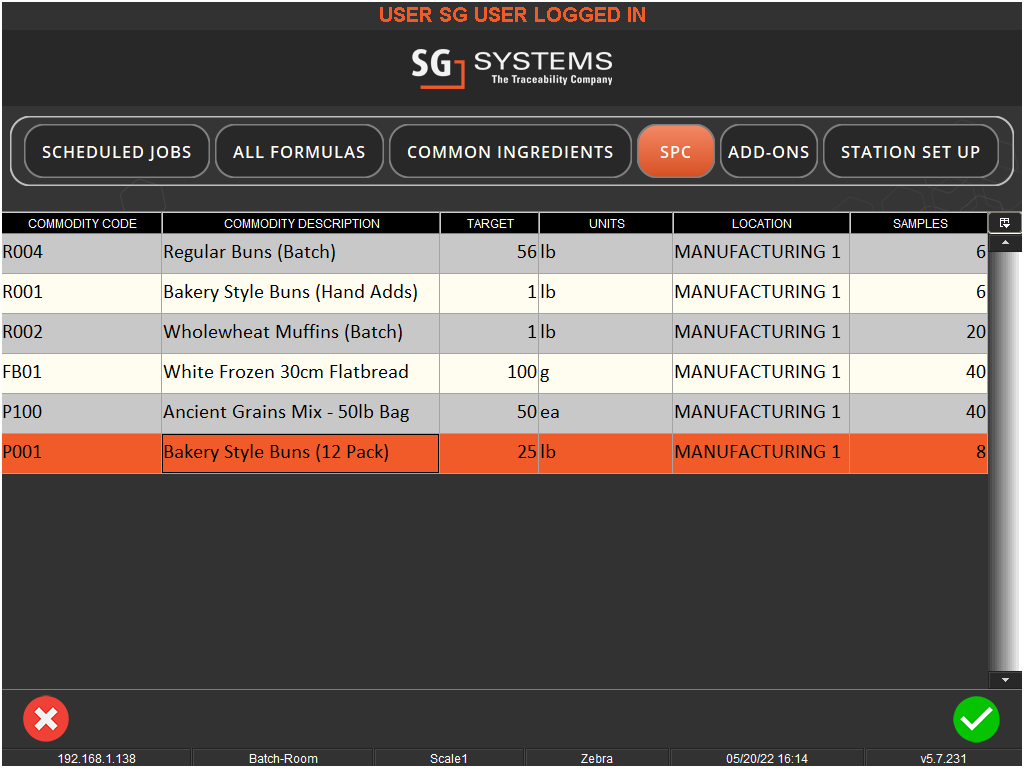
Task: Click the Batch-Room station indicator
Action: [x=283, y=758]
